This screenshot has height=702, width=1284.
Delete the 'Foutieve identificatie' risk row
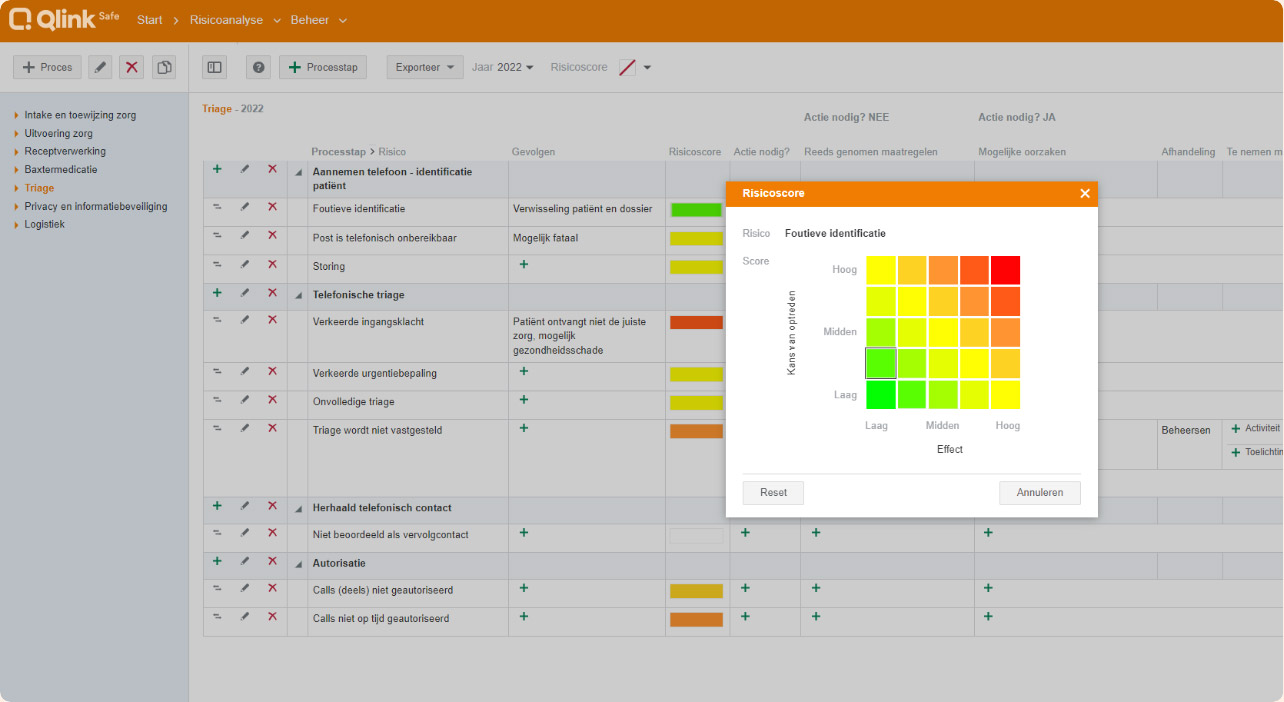click(x=272, y=207)
